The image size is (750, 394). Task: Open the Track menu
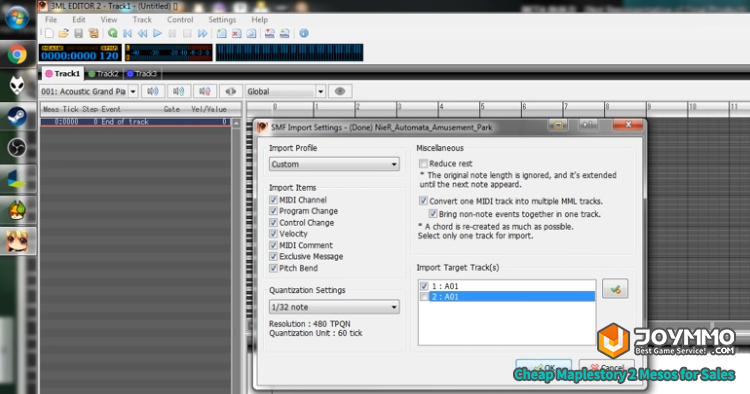point(142,20)
